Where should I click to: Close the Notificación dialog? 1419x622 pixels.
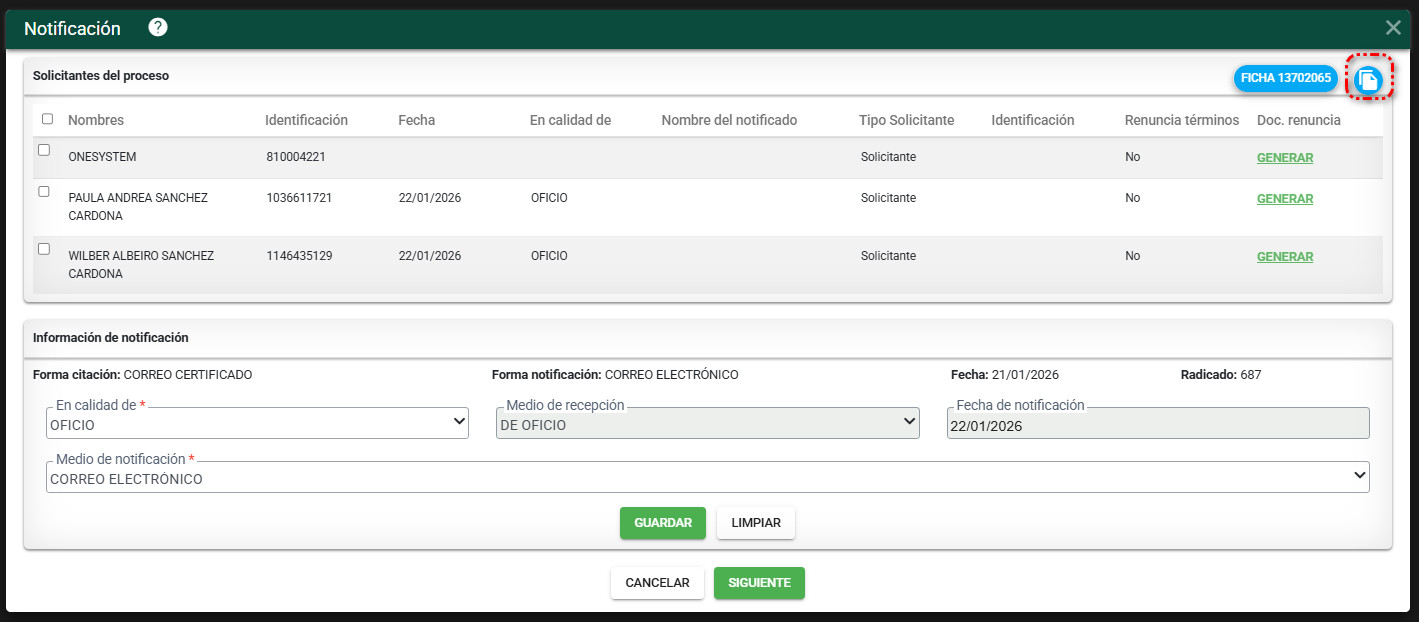1392,28
